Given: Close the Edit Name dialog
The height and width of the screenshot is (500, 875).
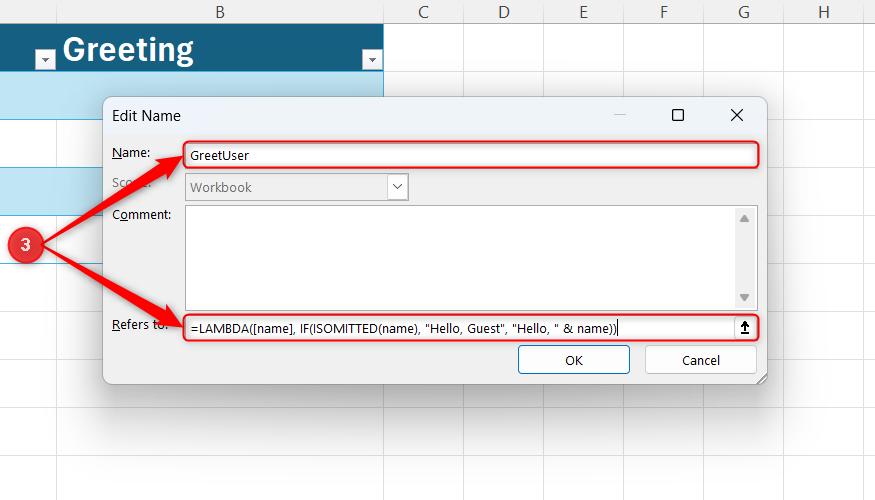Looking at the screenshot, I should point(737,115).
